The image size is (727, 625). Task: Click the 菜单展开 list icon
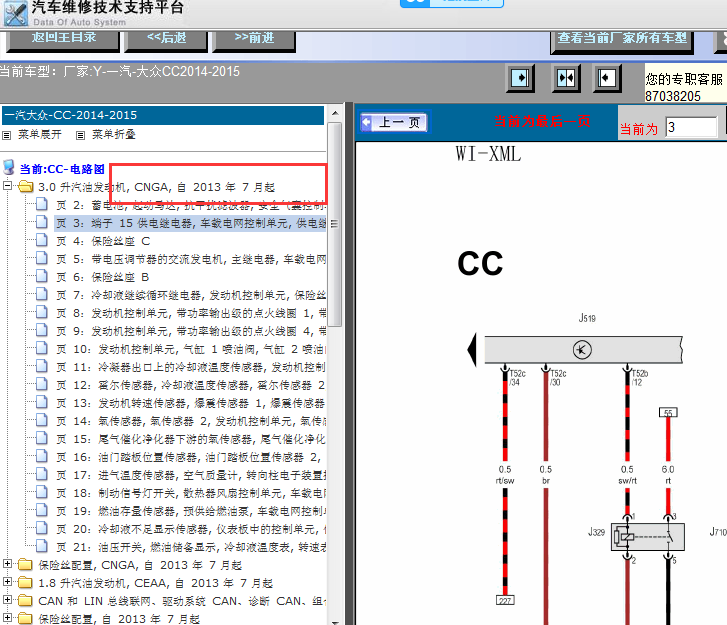pos(6,135)
